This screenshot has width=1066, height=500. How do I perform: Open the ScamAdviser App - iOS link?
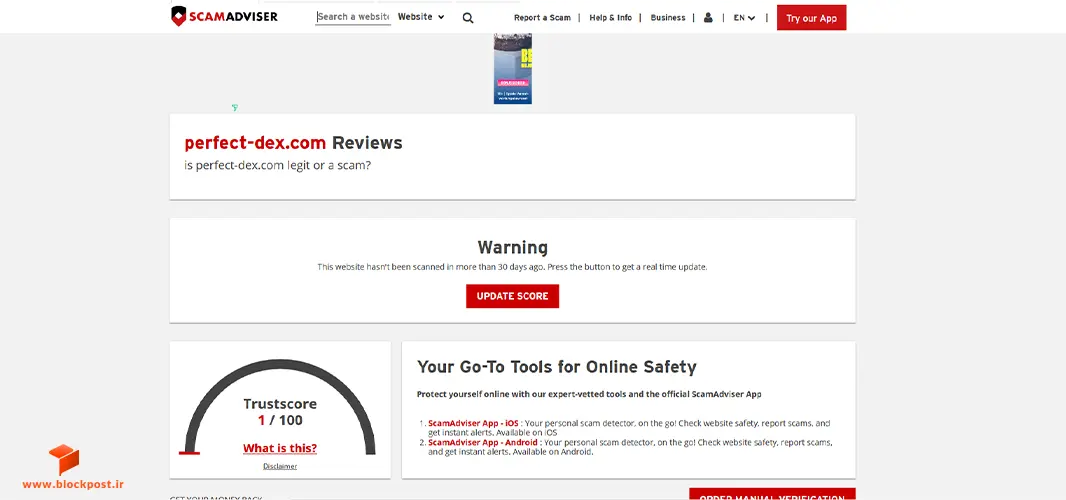(473, 423)
